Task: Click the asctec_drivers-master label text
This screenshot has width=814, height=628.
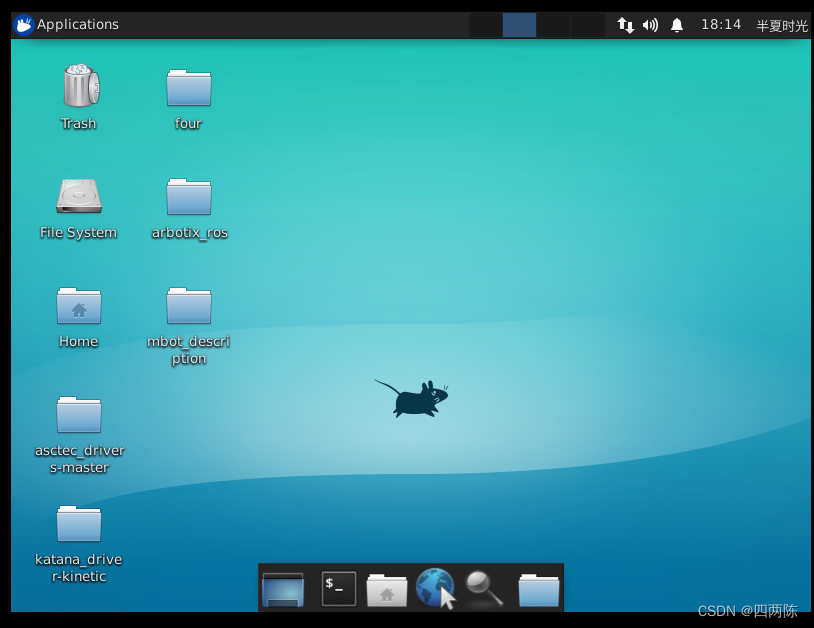Action: click(x=79, y=459)
